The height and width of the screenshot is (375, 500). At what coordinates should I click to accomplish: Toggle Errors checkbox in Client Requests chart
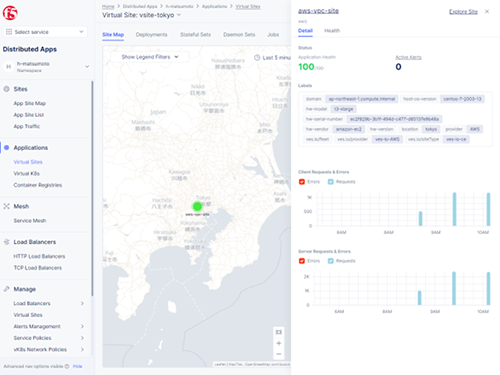tap(302, 182)
